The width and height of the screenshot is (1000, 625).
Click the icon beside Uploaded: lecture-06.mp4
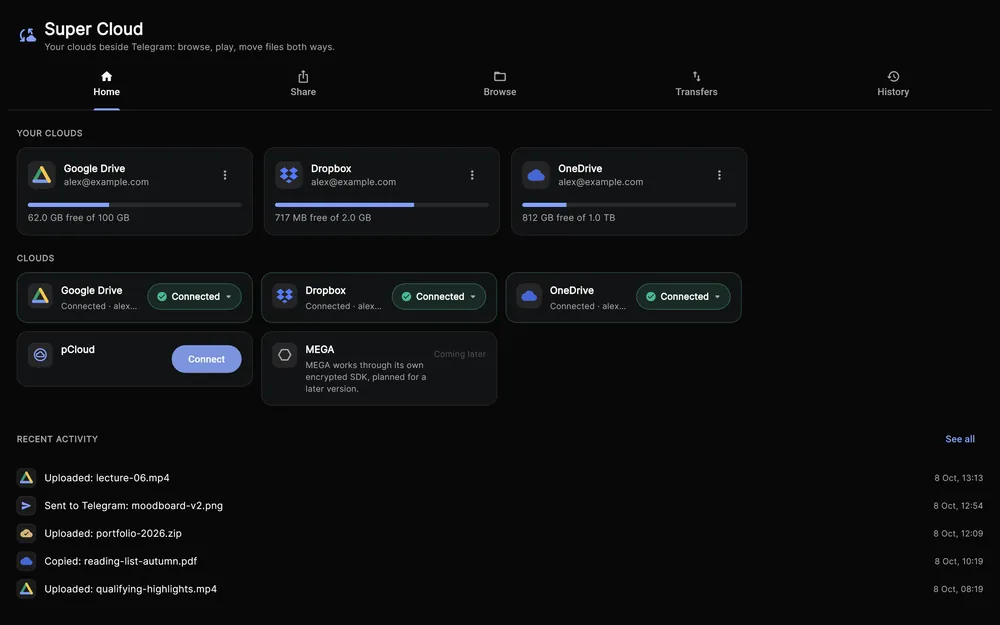[x=26, y=478]
